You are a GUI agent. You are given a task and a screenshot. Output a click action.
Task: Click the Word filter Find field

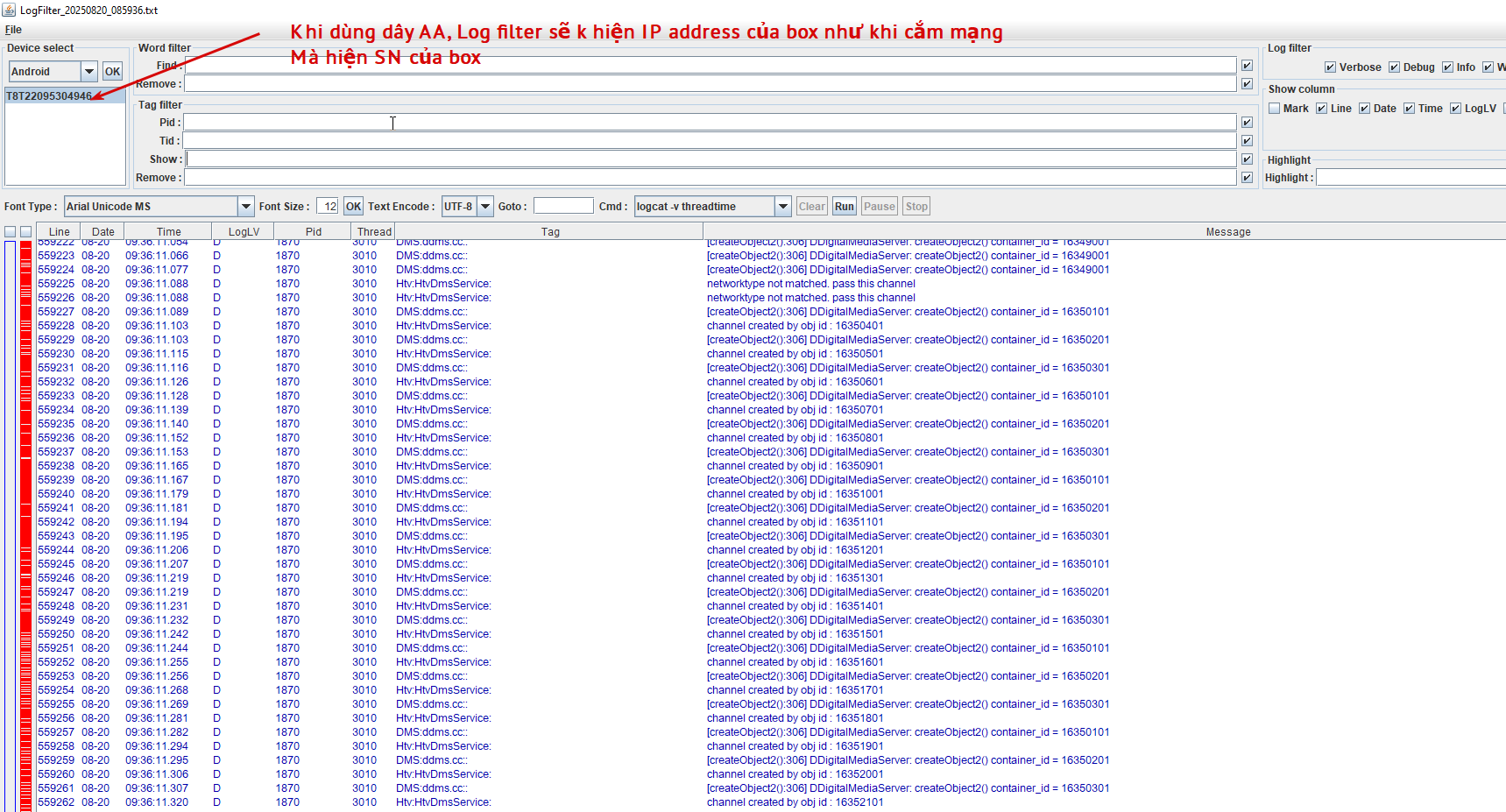coord(711,66)
